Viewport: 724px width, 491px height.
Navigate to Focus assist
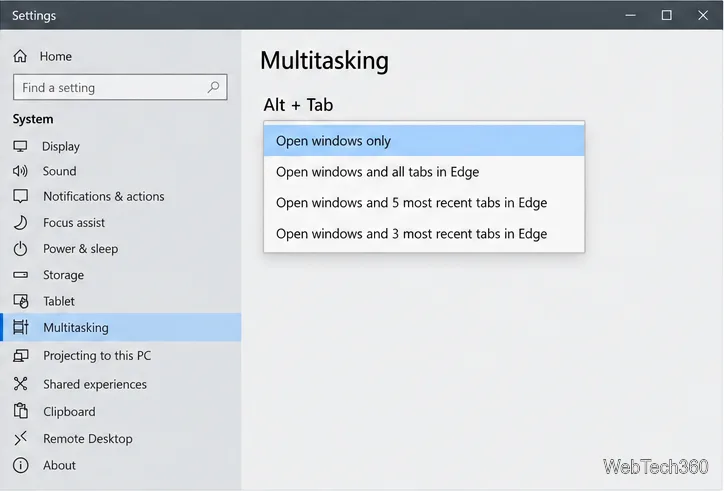[121, 223]
